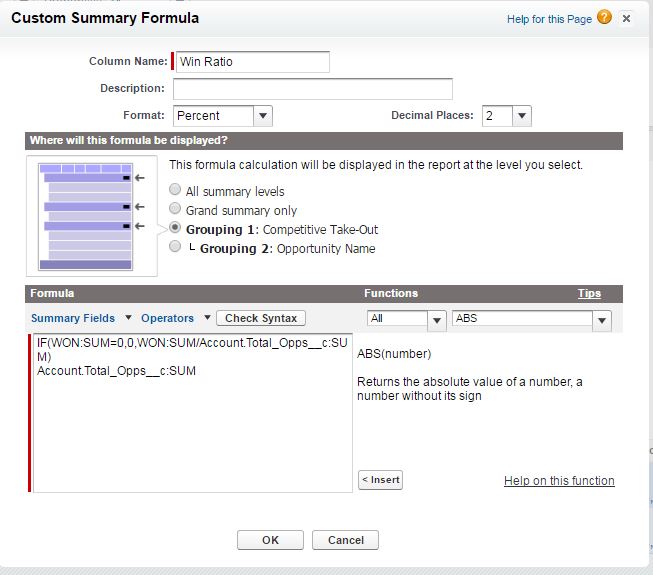Viewport: 653px width, 575px height.
Task: Expand the Summary Fields dropdown menu
Action: 82,318
